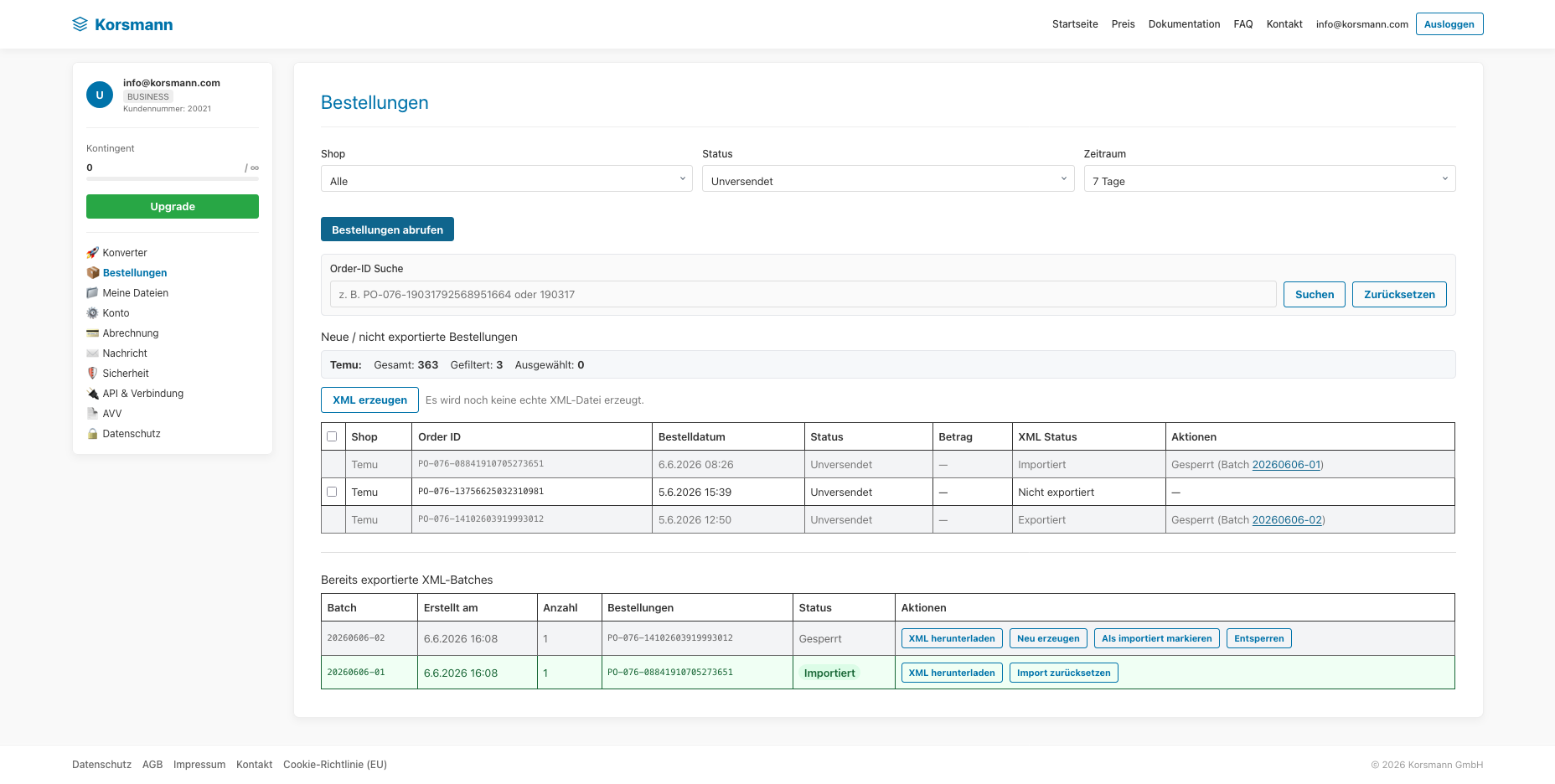Click order ID PO-076-08841910705273651 in the orders table
The width and height of the screenshot is (1555, 784).
click(481, 464)
